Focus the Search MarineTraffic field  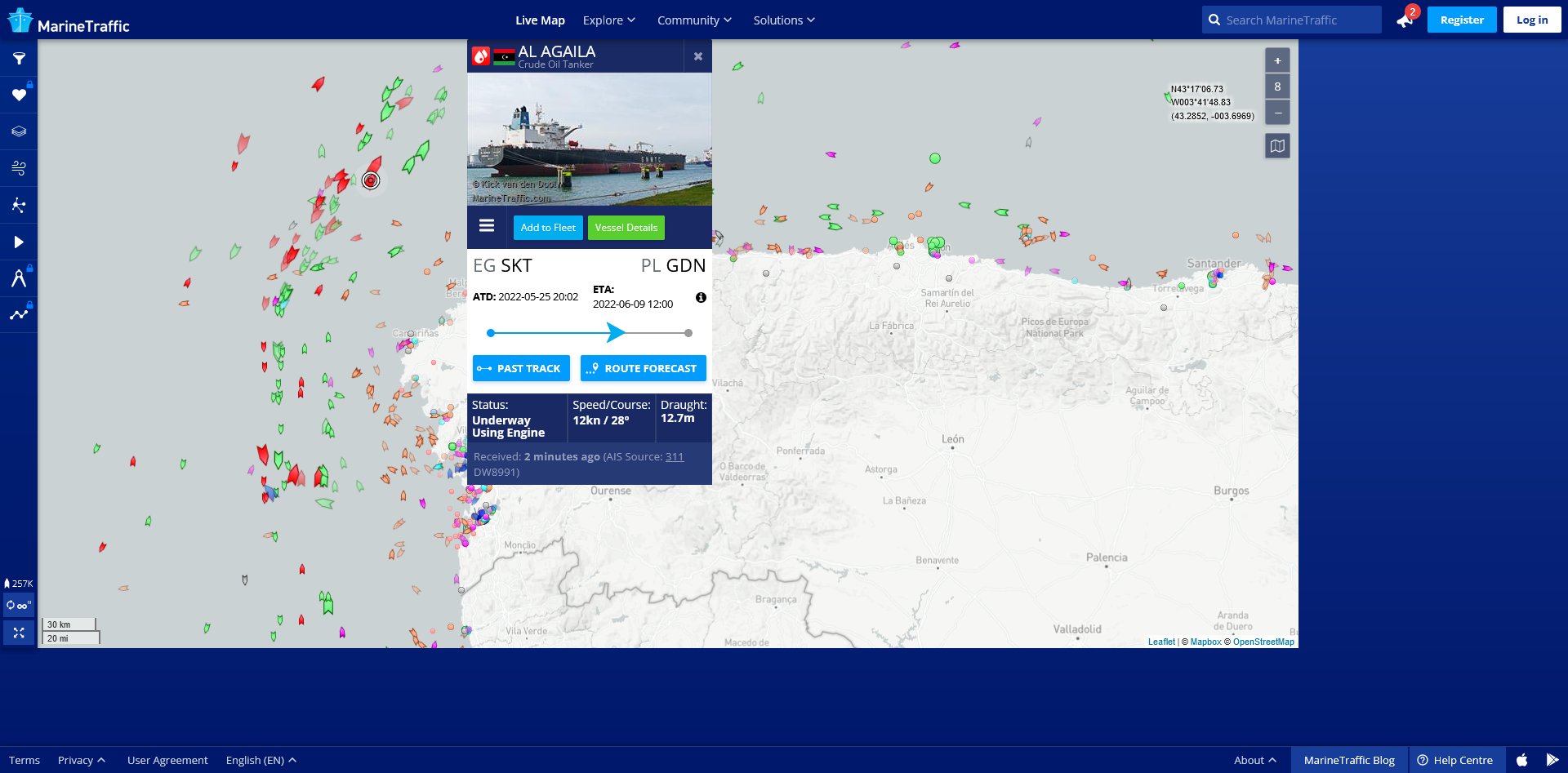point(1292,20)
